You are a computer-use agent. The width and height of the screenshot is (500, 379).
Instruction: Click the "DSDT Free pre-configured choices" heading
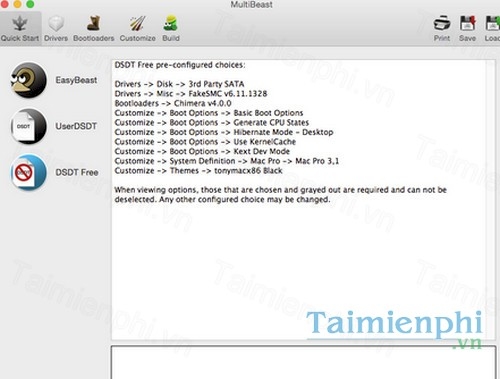pyautogui.click(x=180, y=65)
